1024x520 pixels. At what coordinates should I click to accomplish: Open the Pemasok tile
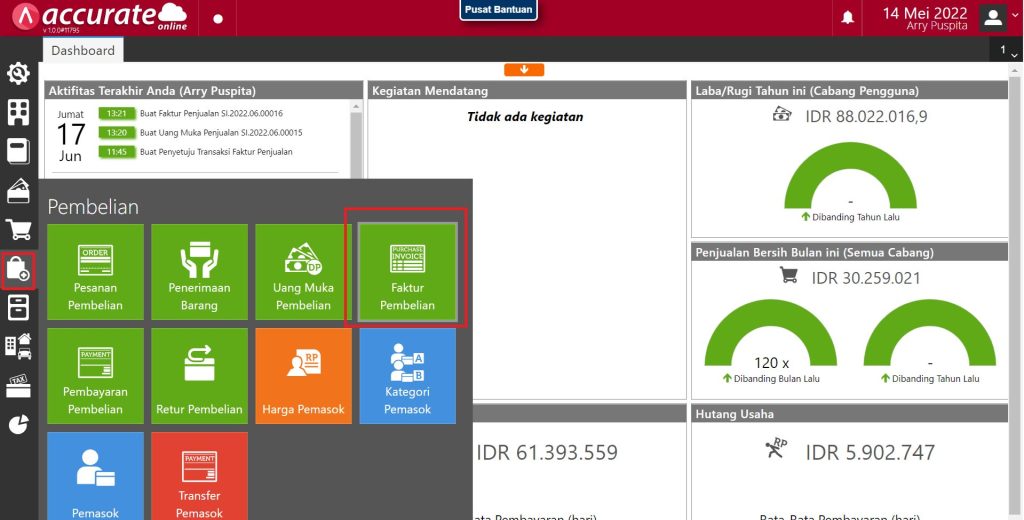coord(95,476)
